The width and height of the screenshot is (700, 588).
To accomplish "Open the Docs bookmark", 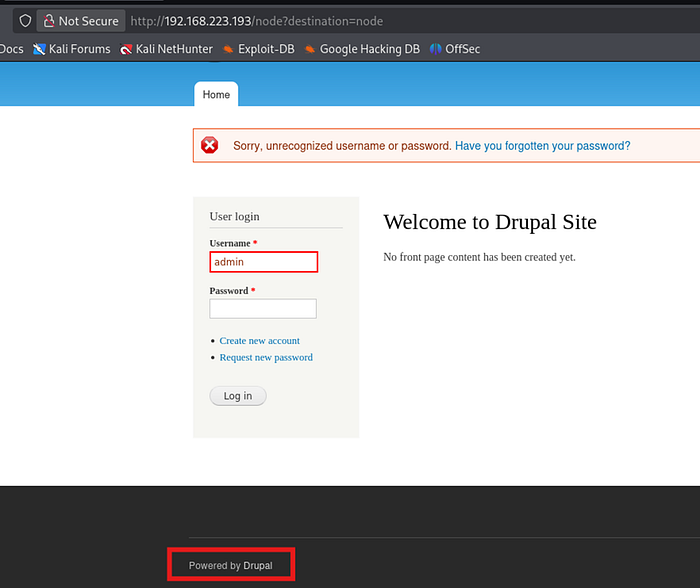I will (x=12, y=49).
